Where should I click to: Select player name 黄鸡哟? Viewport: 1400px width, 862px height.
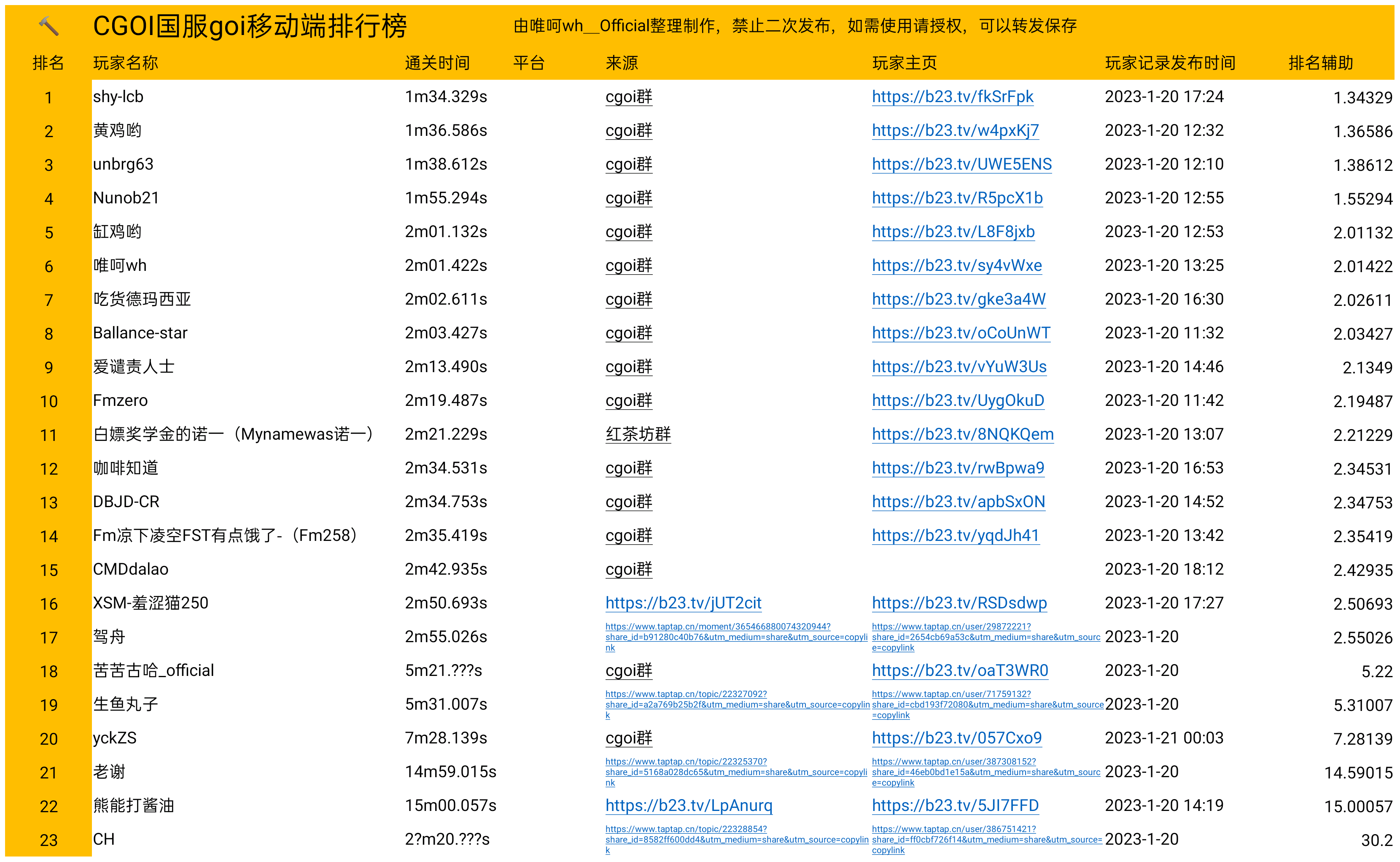[117, 130]
